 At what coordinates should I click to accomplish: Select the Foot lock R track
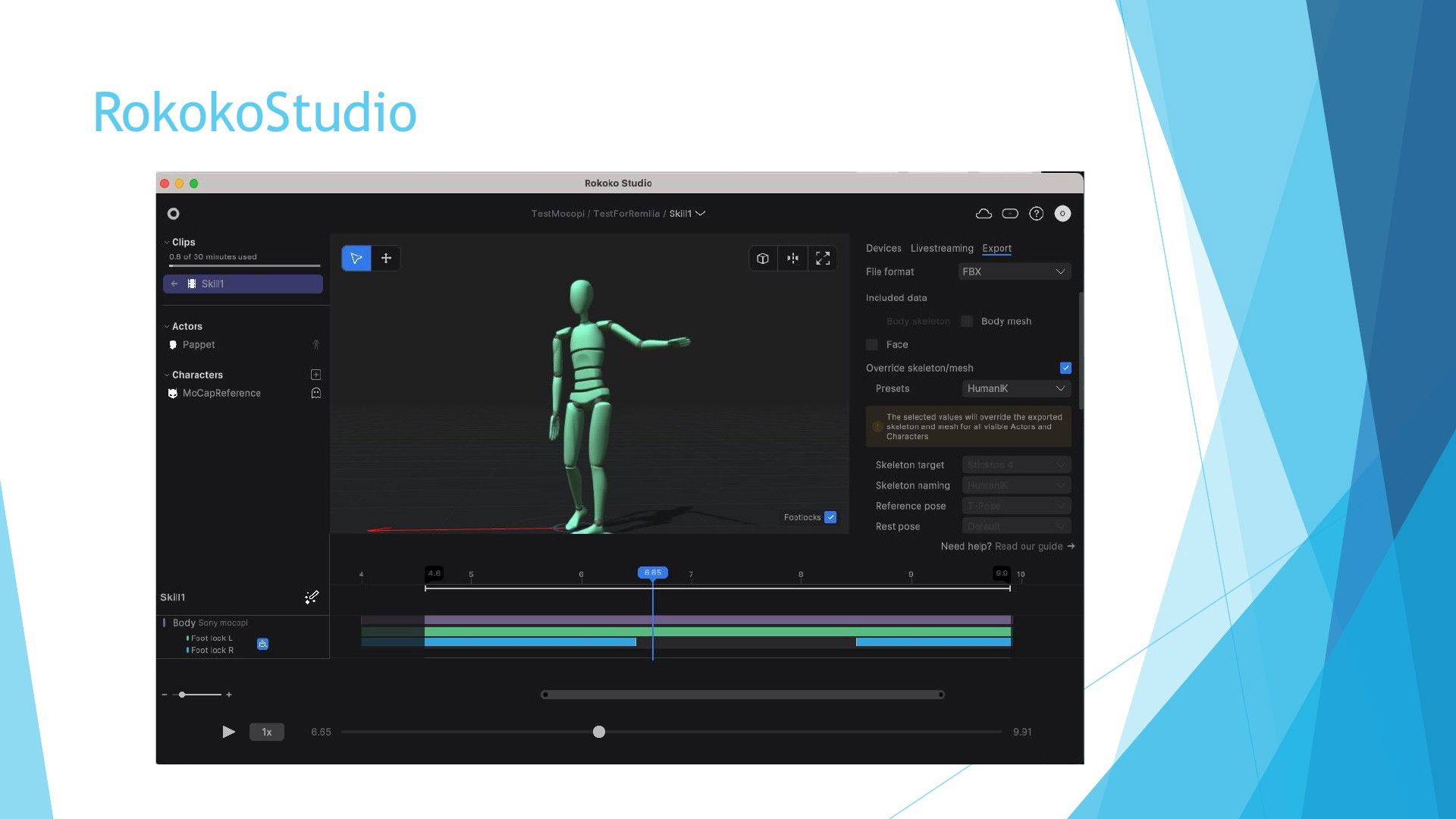[212, 651]
